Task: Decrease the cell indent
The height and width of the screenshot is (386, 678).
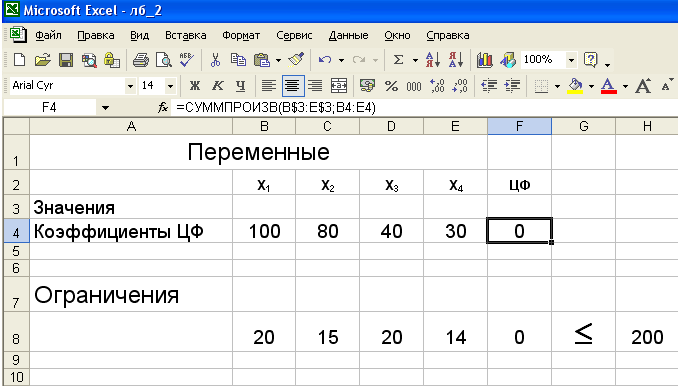Action: pyautogui.click(x=489, y=86)
